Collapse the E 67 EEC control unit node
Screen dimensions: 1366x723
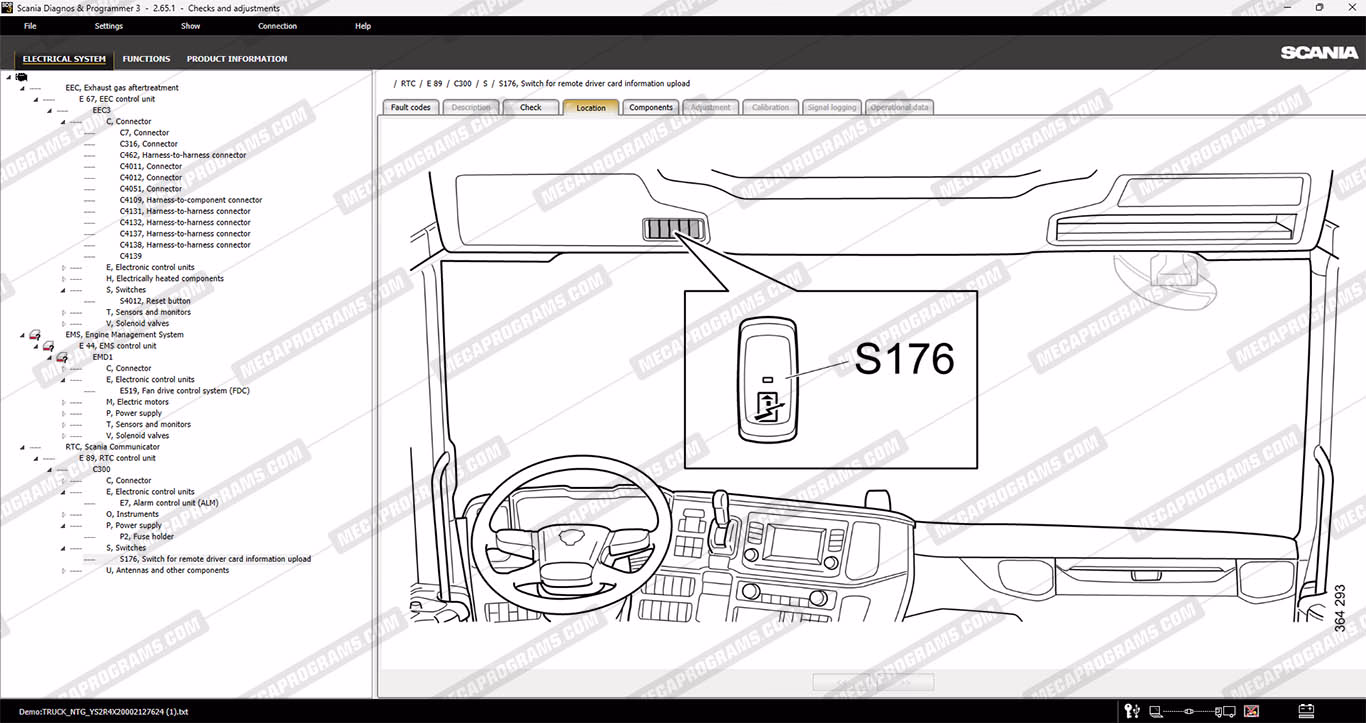(35, 99)
